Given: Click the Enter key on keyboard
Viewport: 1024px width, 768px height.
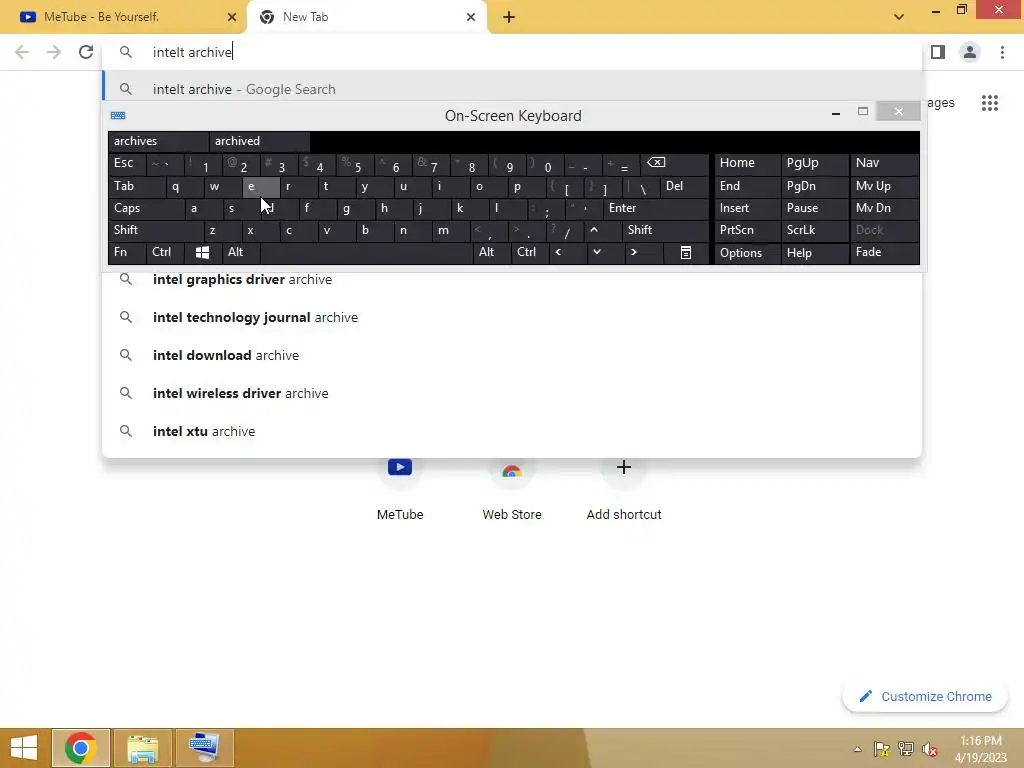Looking at the screenshot, I should [656, 208].
